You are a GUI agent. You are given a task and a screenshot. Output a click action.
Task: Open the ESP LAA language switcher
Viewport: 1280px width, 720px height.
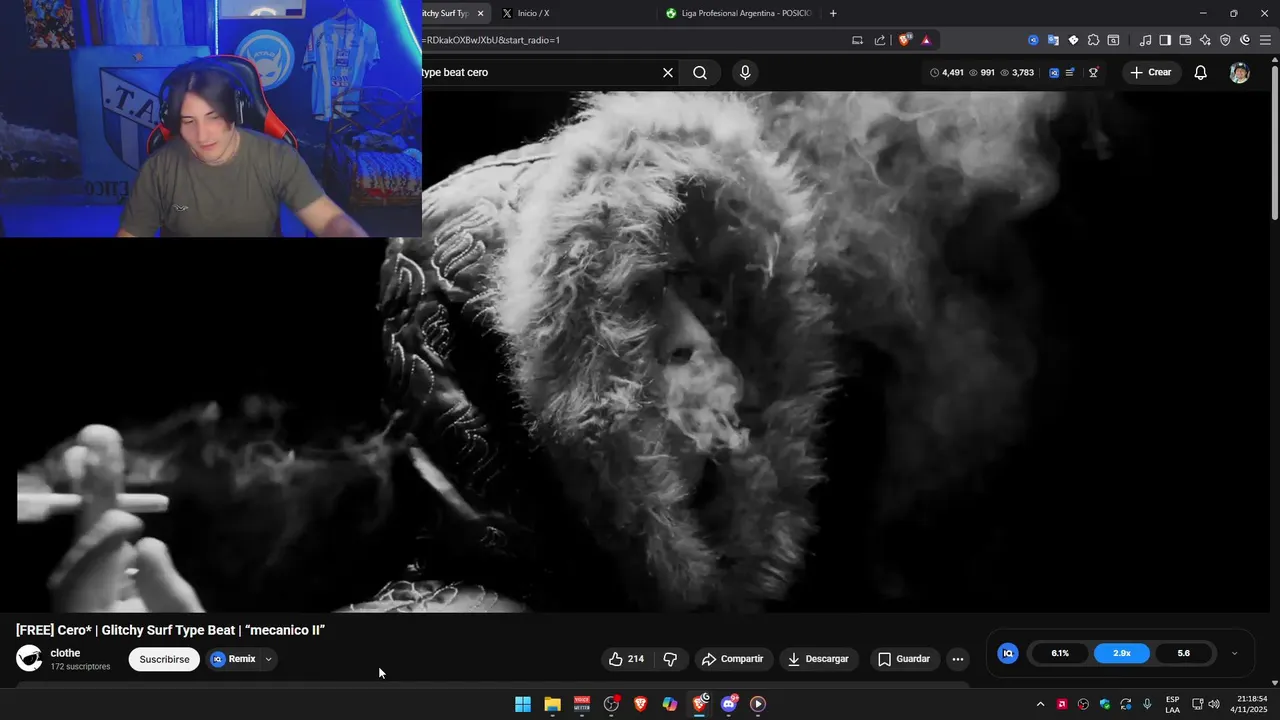point(1172,704)
